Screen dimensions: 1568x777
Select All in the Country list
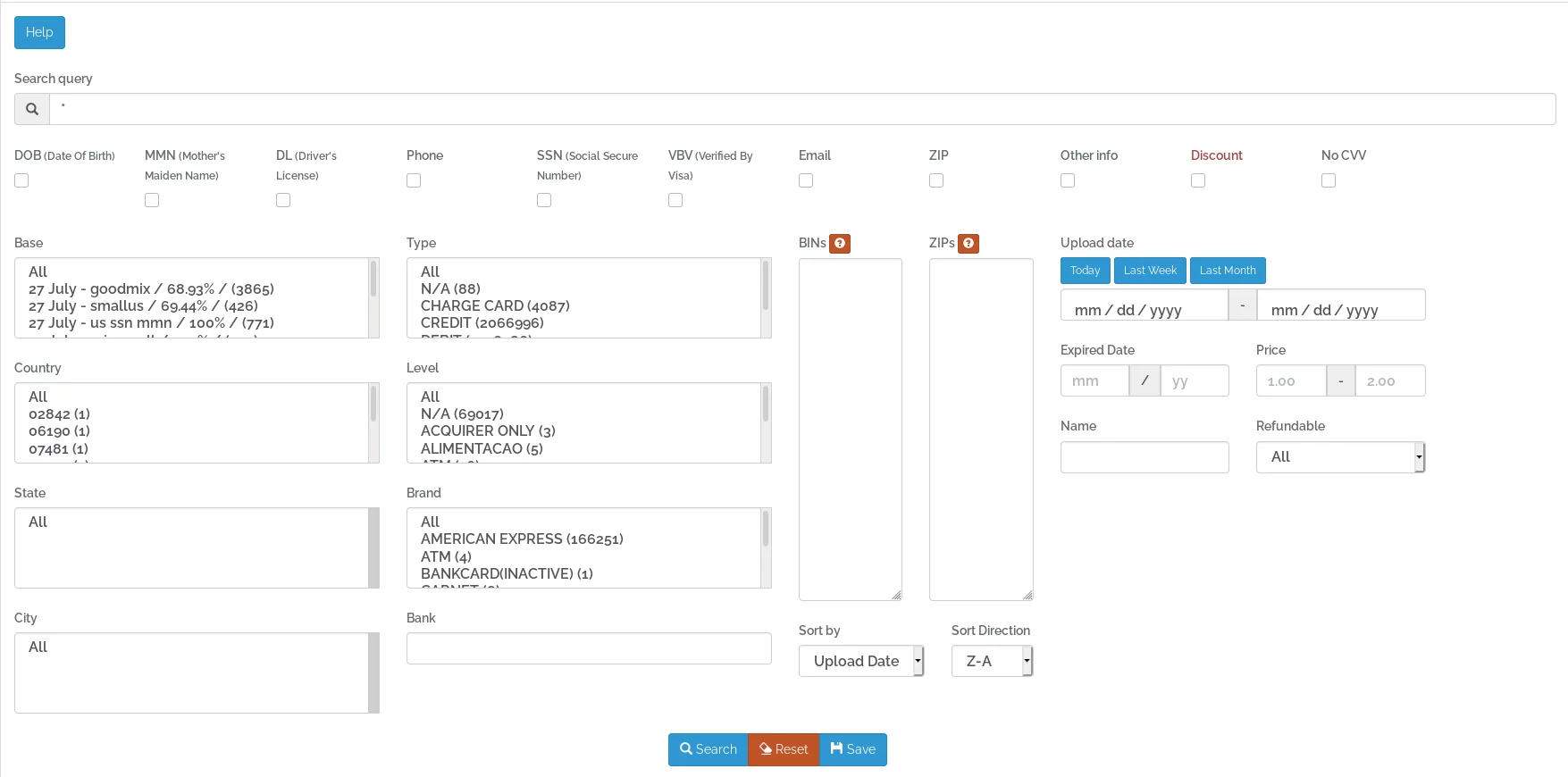coord(191,397)
